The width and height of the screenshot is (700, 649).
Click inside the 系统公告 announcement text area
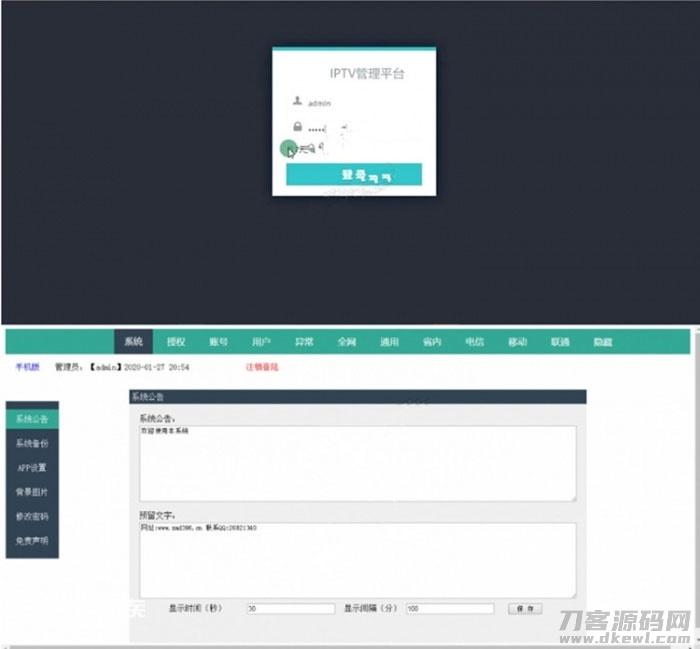click(358, 463)
